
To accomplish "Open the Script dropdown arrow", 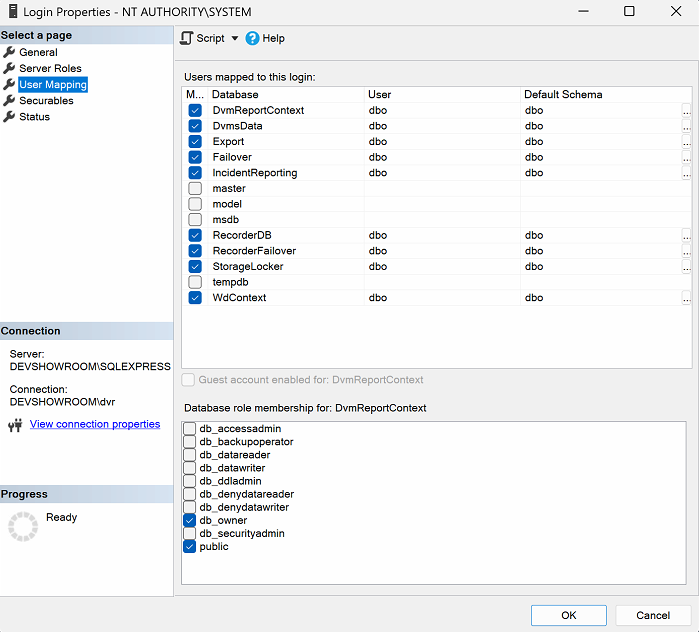I will [x=235, y=38].
